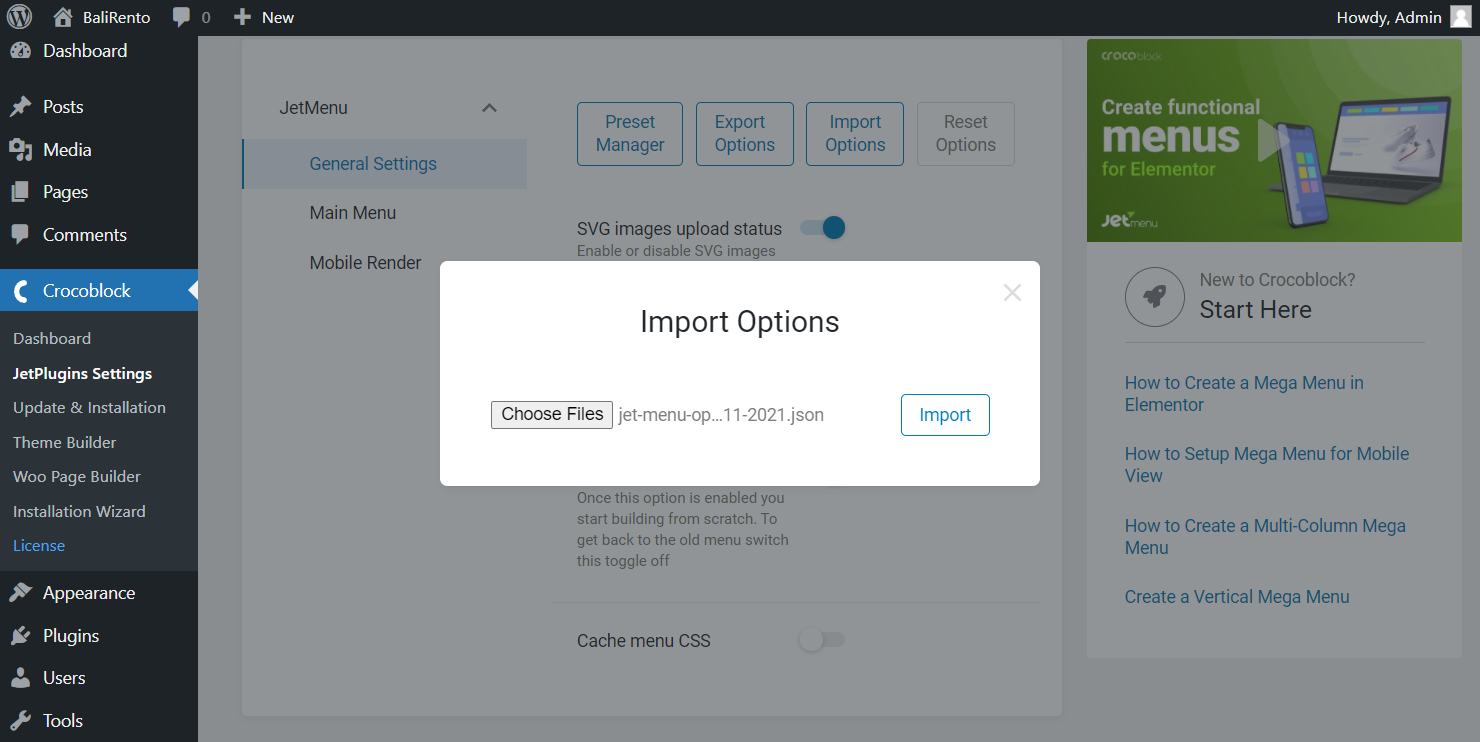Click the Reset Options button
This screenshot has width=1480, height=742.
tap(966, 134)
